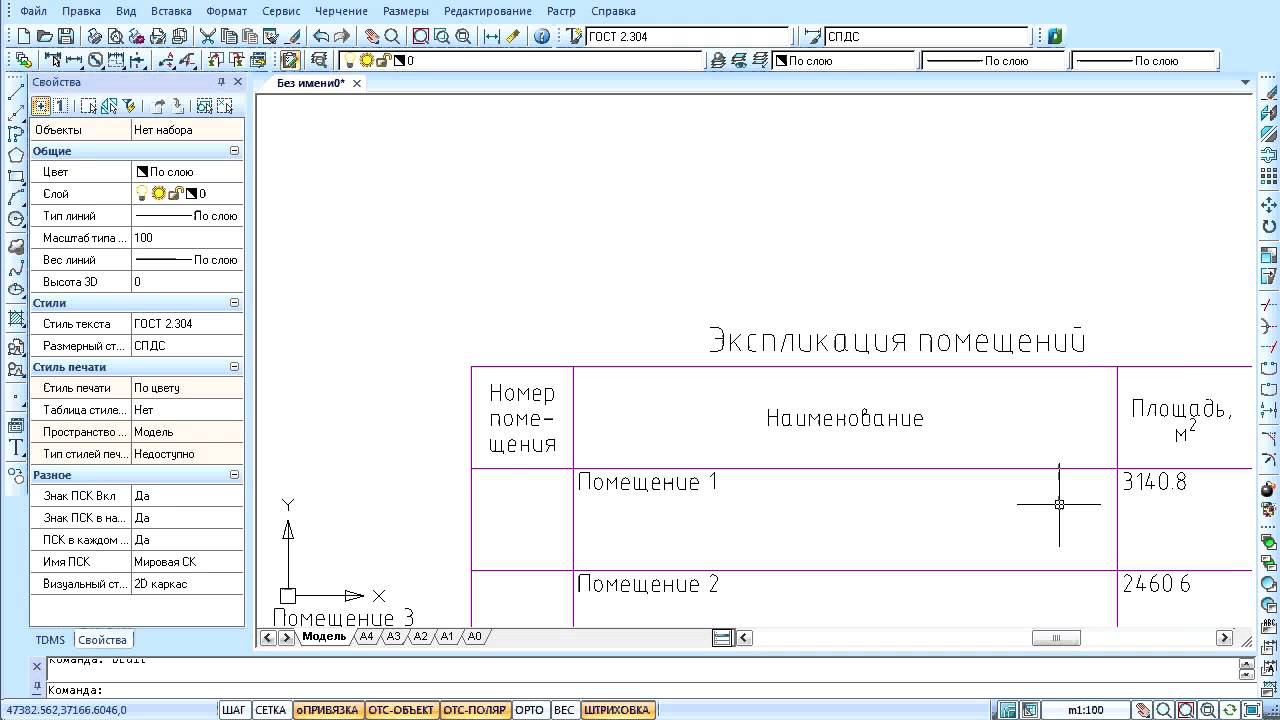Viewport: 1280px width, 720px height.
Task: Pin the Свойства panel with pushpin
Action: (x=221, y=82)
